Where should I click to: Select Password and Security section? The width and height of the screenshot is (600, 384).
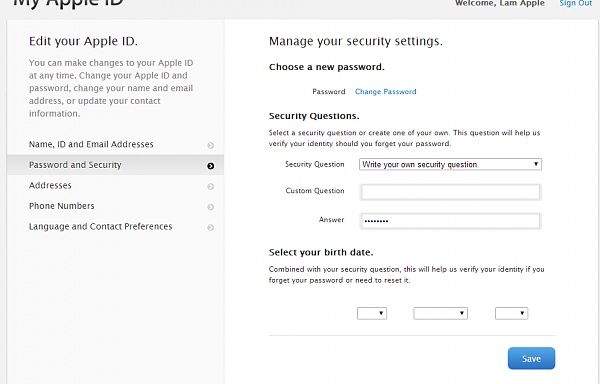click(115, 165)
